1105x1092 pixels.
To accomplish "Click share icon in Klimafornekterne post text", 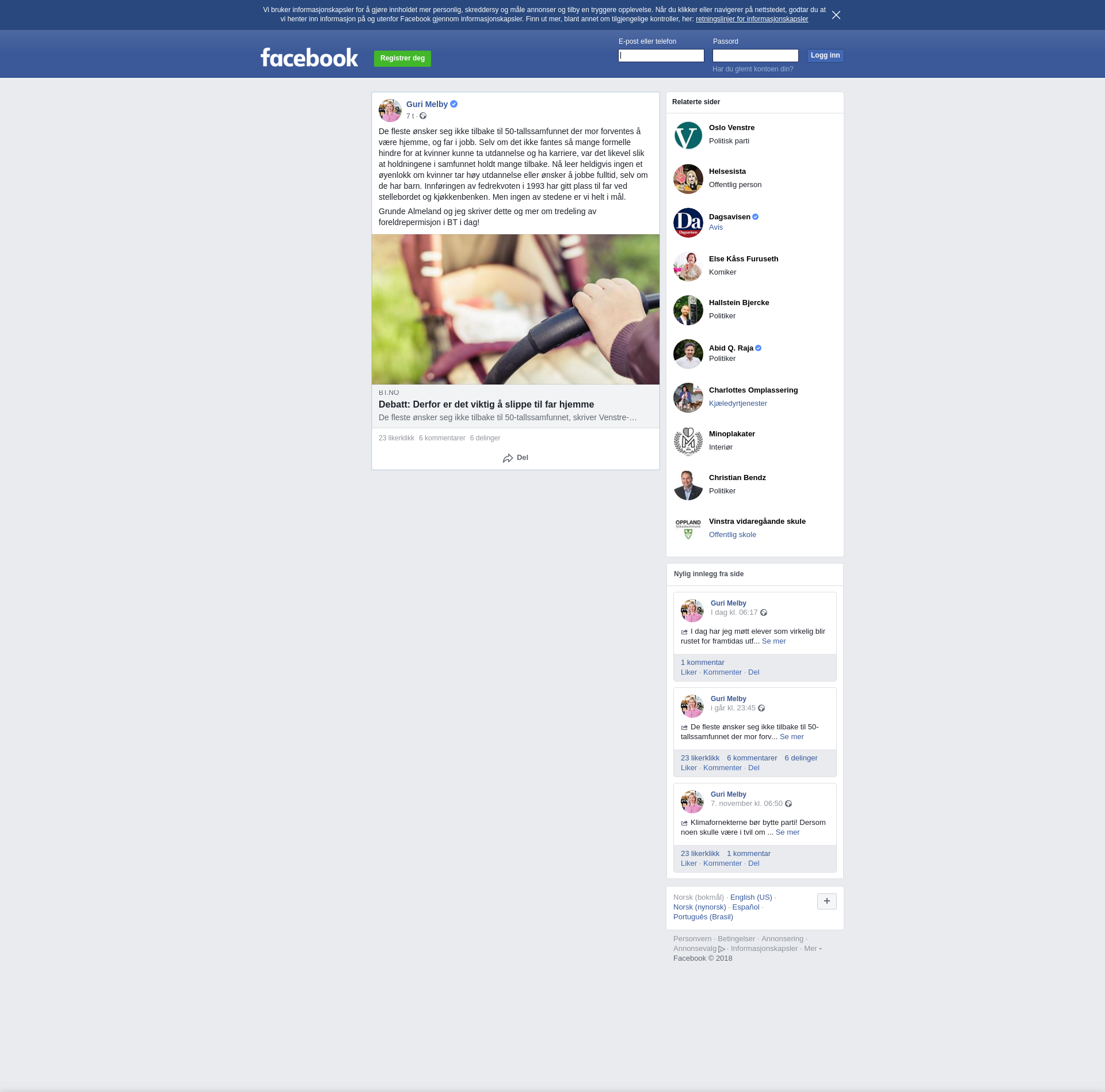I will 684,823.
